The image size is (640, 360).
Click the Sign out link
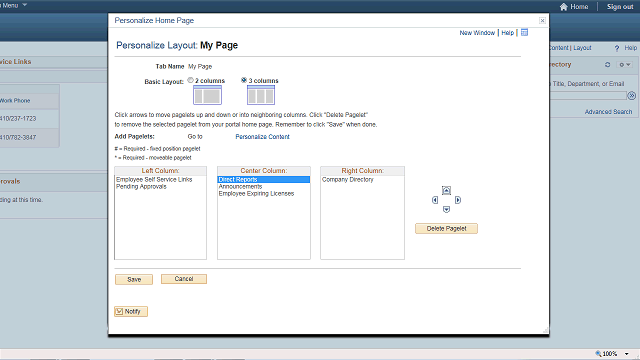[x=620, y=7]
